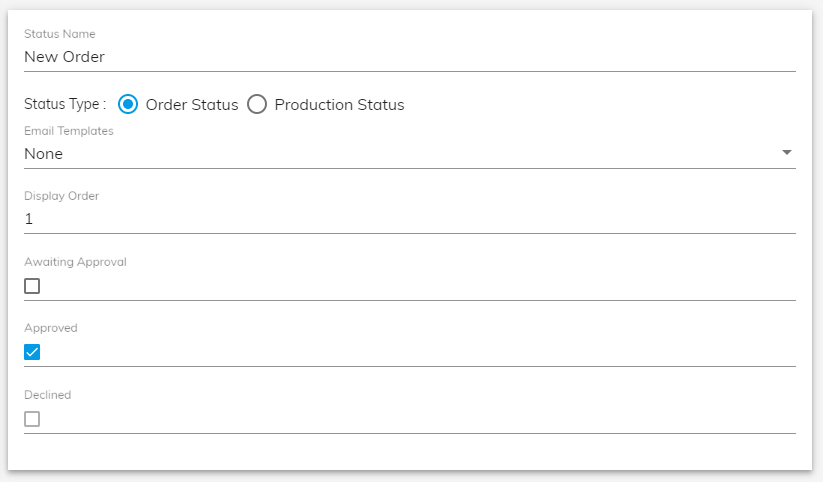
Task: Click the 'Email Templates' field label
Action: (69, 131)
